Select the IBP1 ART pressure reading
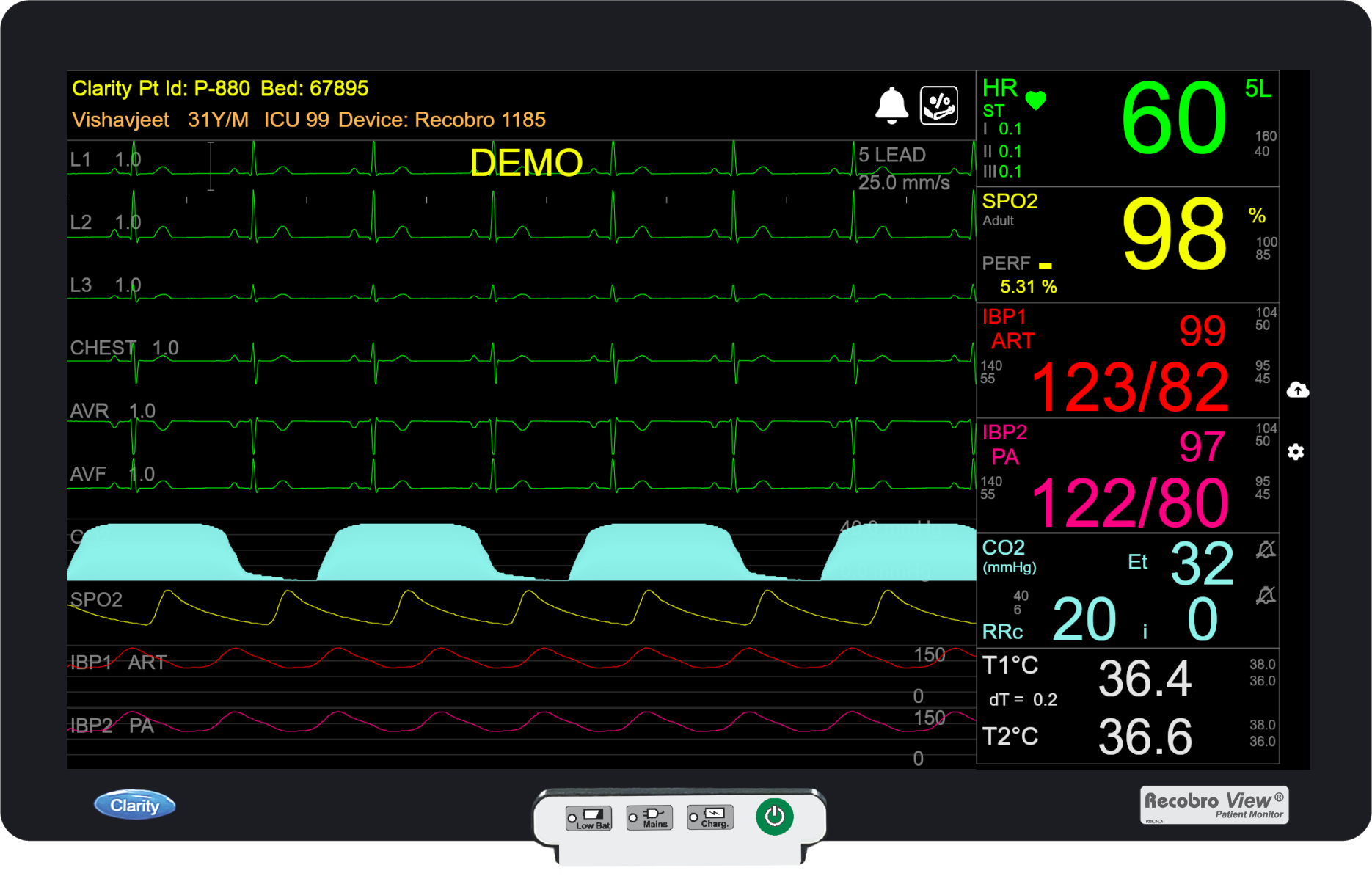Viewport: 1372px width, 876px height. (x=1129, y=387)
